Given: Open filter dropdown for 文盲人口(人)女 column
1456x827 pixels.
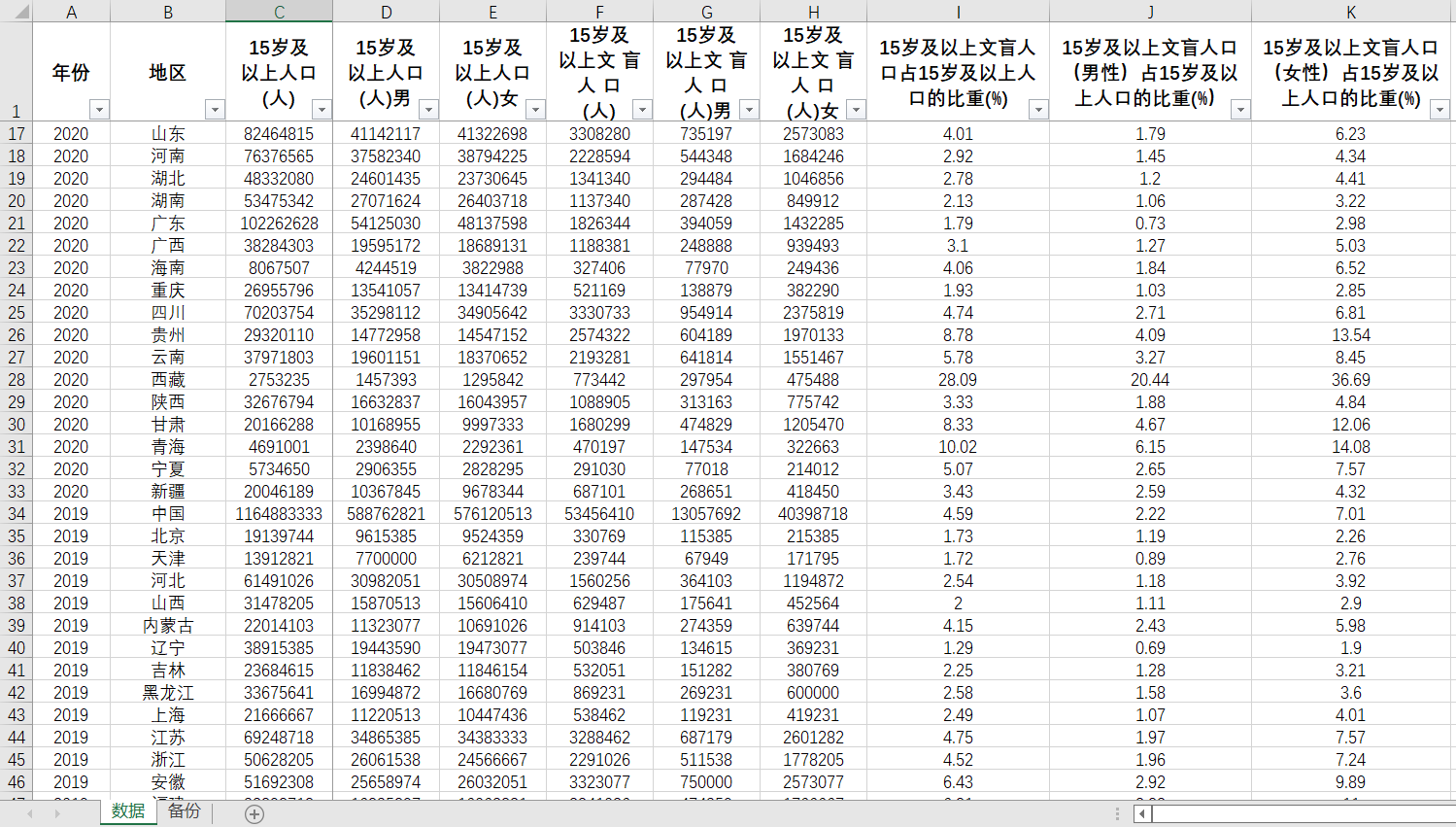Looking at the screenshot, I should pyautogui.click(x=856, y=110).
